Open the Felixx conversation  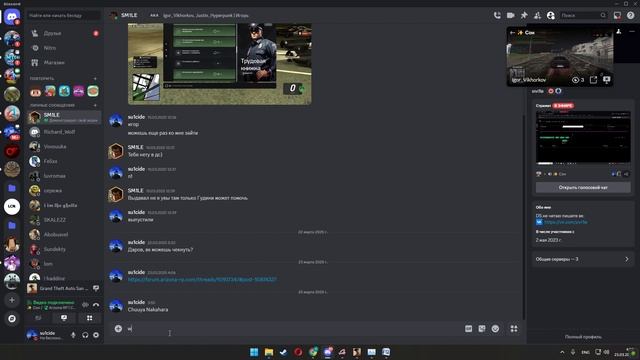click(64, 161)
